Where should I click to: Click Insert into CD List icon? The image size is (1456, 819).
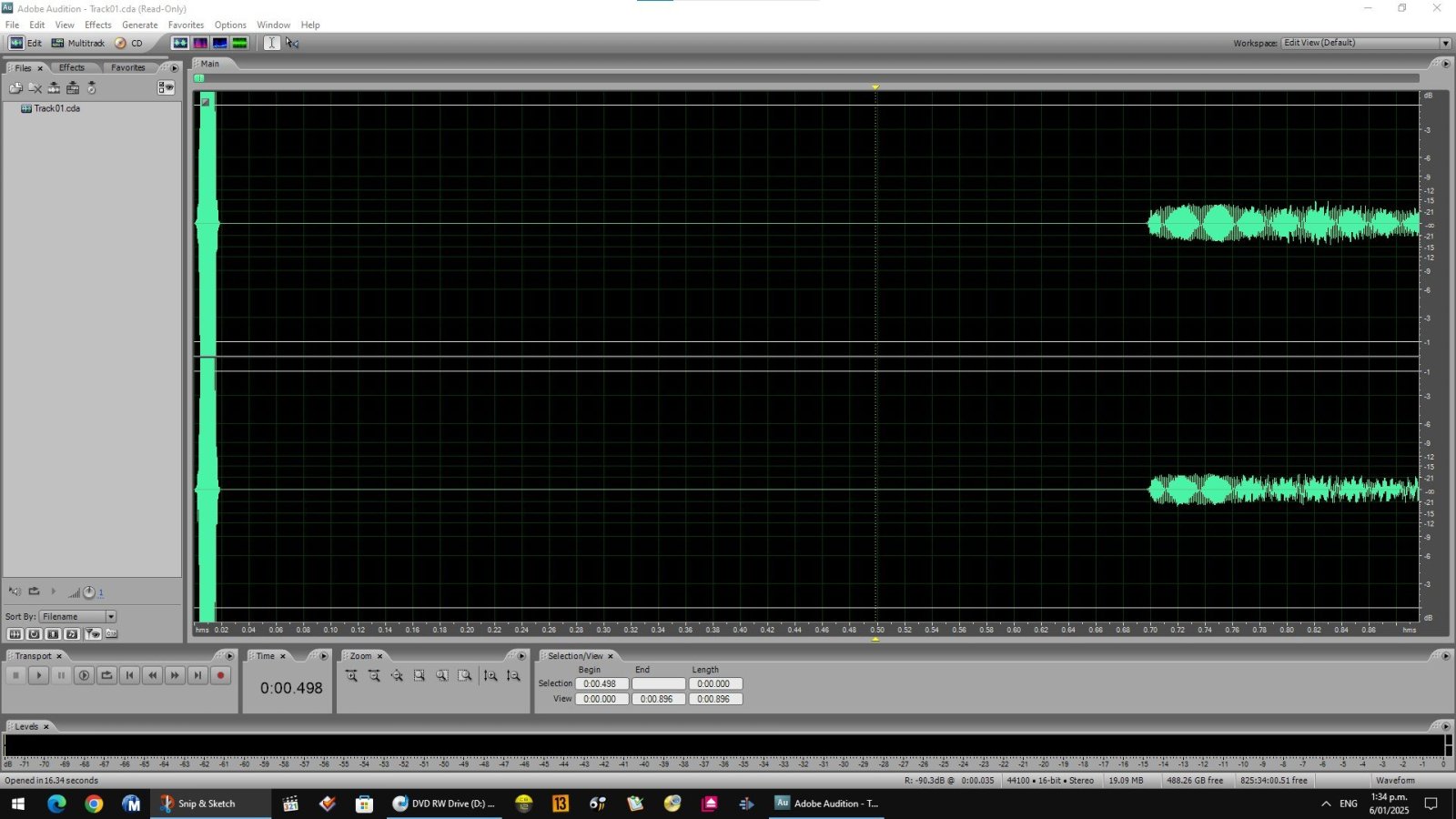[92, 88]
